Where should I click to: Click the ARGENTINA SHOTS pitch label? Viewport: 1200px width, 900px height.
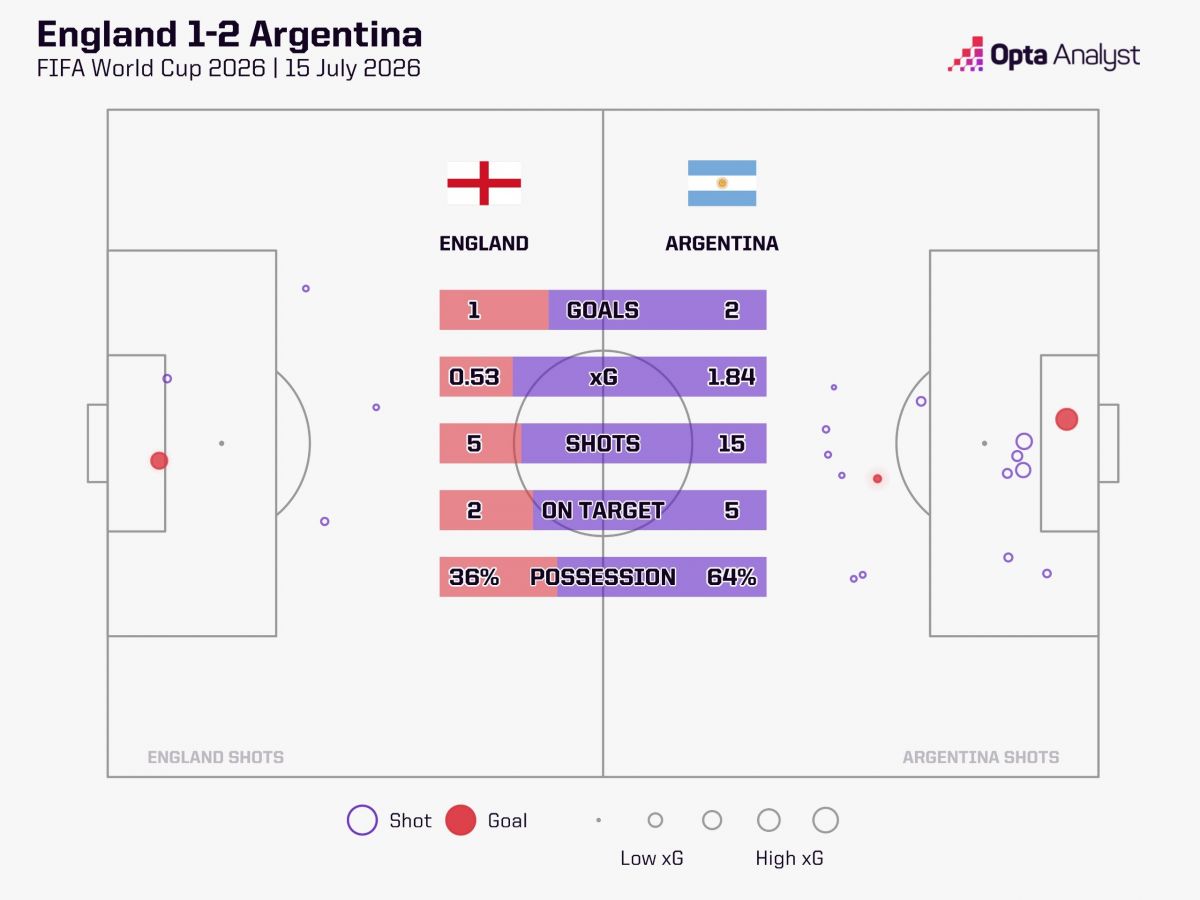[x=981, y=757]
